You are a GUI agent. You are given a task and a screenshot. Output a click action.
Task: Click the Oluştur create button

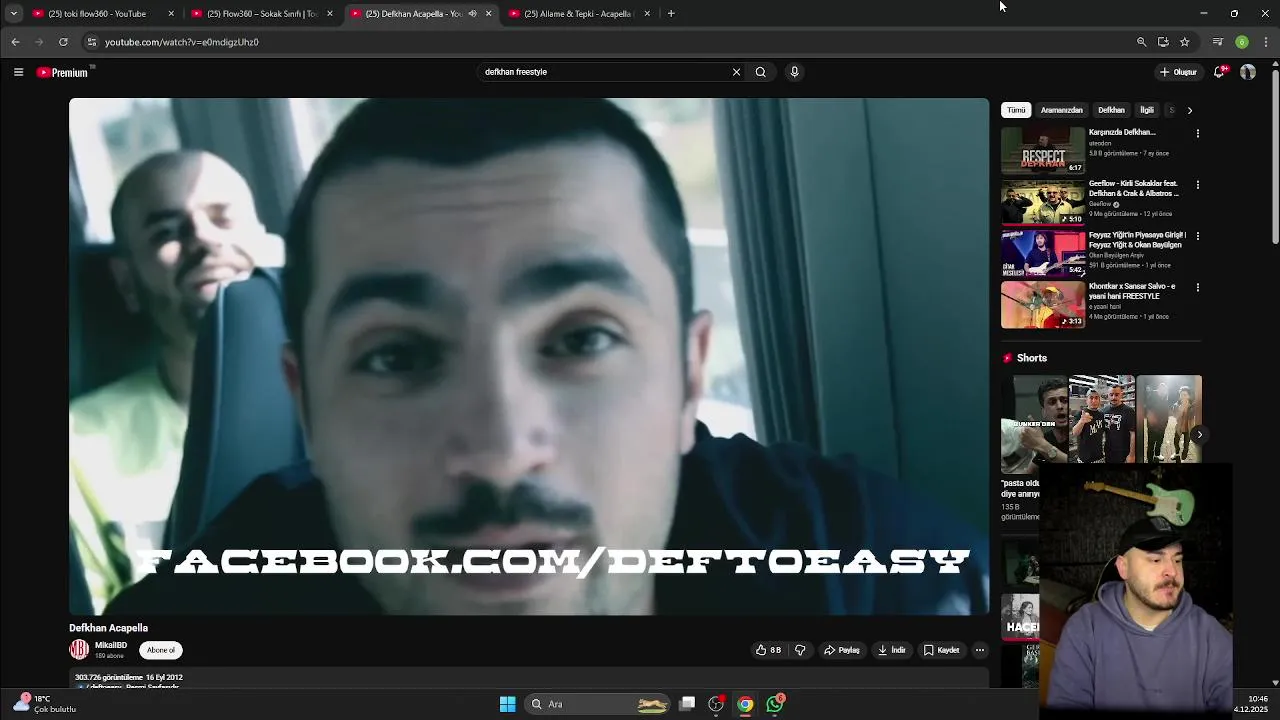point(1178,72)
